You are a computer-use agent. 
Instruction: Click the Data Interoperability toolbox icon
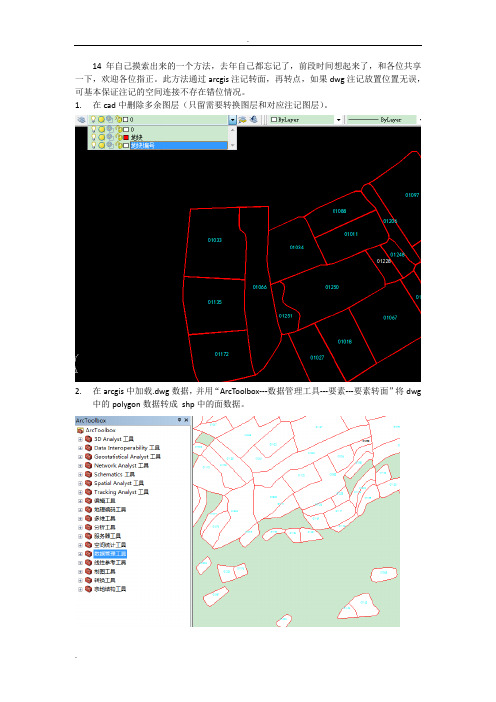point(89,448)
